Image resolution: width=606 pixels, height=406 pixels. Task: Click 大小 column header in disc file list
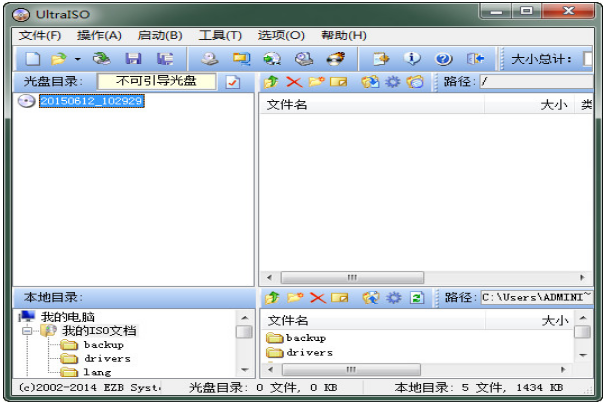(x=529, y=105)
